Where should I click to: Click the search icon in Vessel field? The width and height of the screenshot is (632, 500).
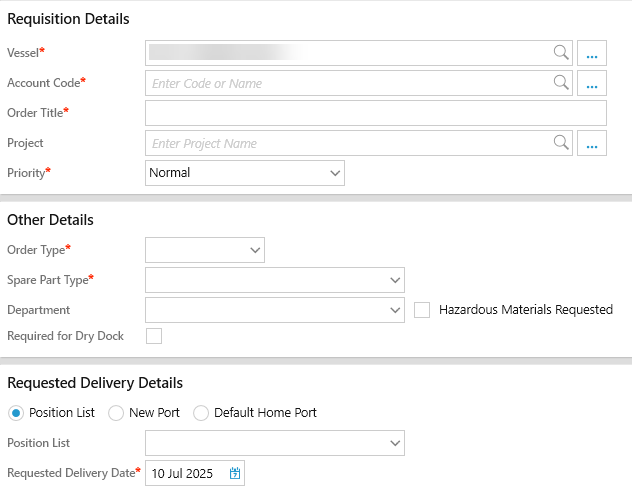click(562, 53)
